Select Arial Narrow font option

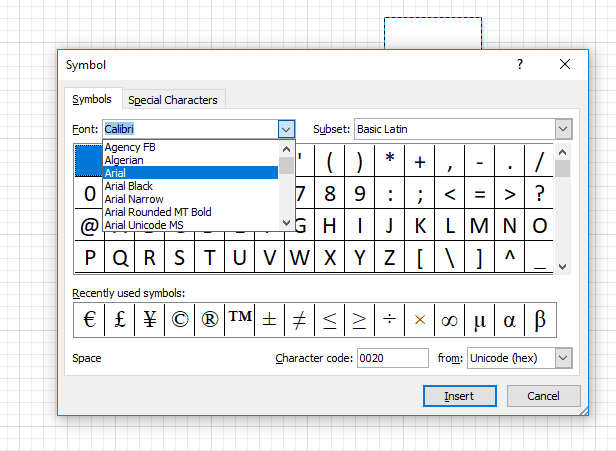point(191,199)
